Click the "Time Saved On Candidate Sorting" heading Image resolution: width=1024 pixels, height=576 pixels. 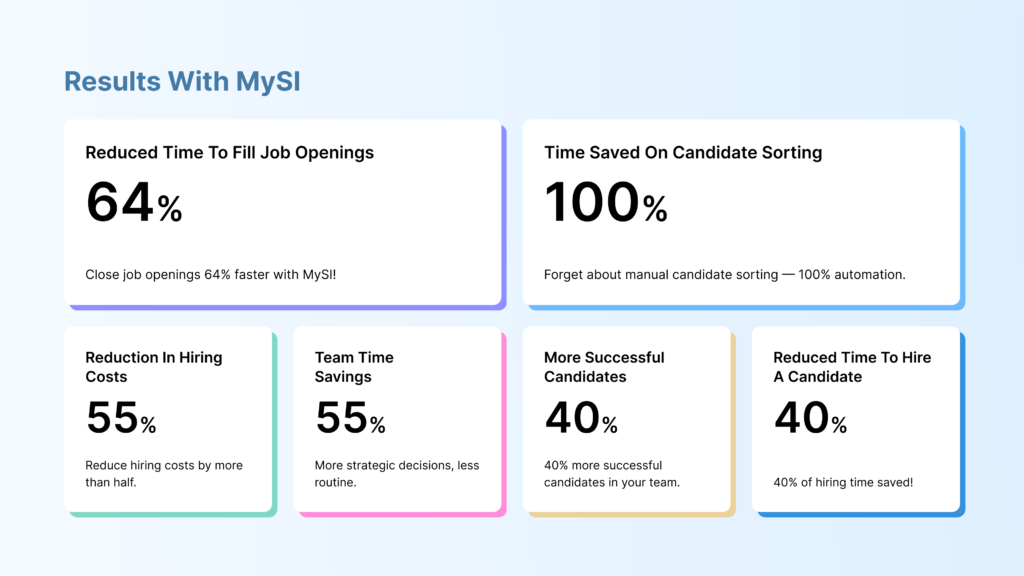683,153
